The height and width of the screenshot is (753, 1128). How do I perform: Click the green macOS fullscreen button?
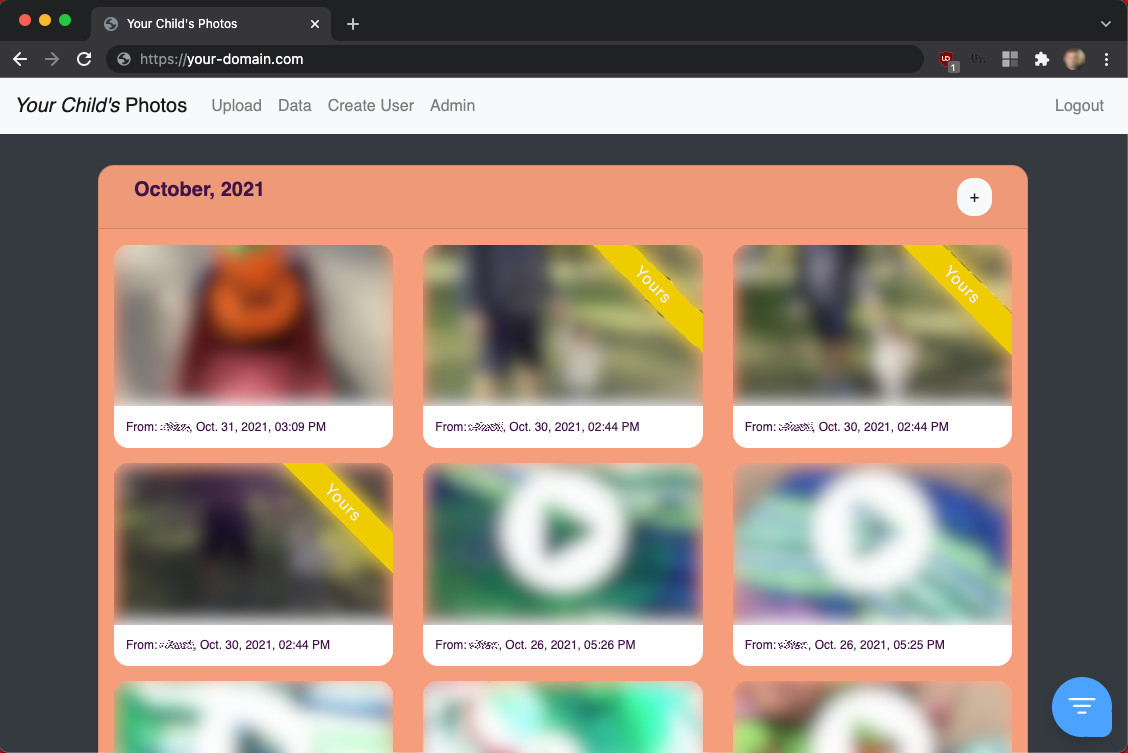[x=65, y=20]
